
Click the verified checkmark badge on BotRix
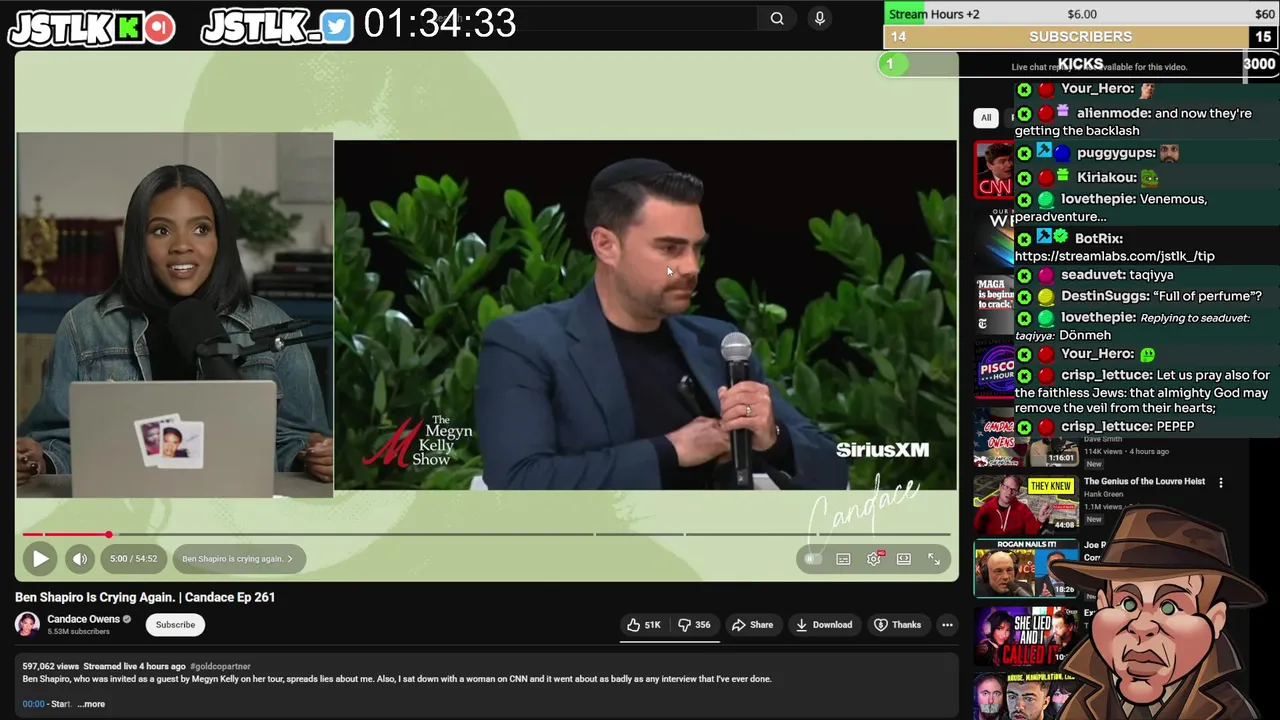point(1061,238)
